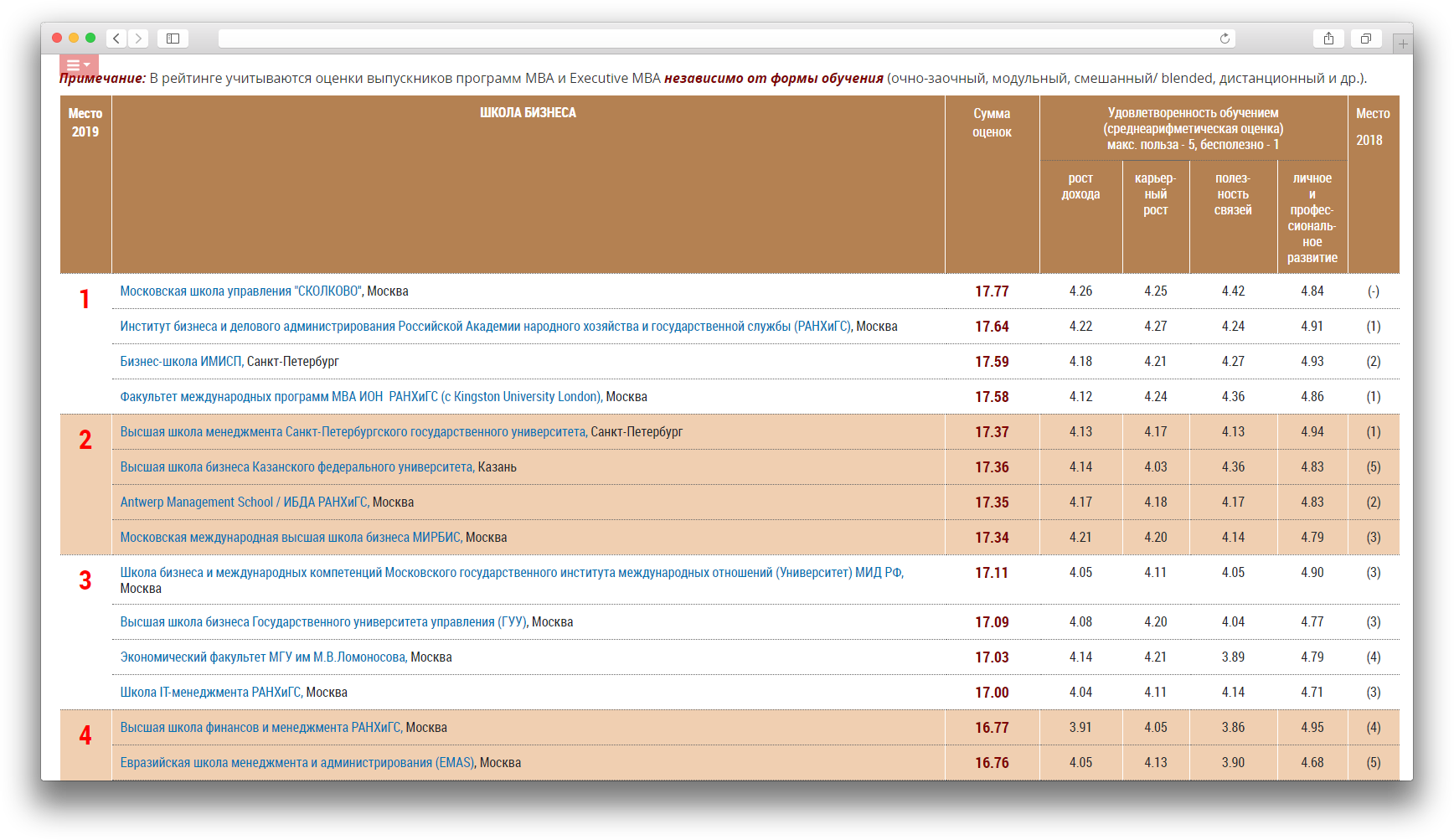Open Antwerp Management School / ИБДА link
1454x840 pixels.
pyautogui.click(x=243, y=502)
